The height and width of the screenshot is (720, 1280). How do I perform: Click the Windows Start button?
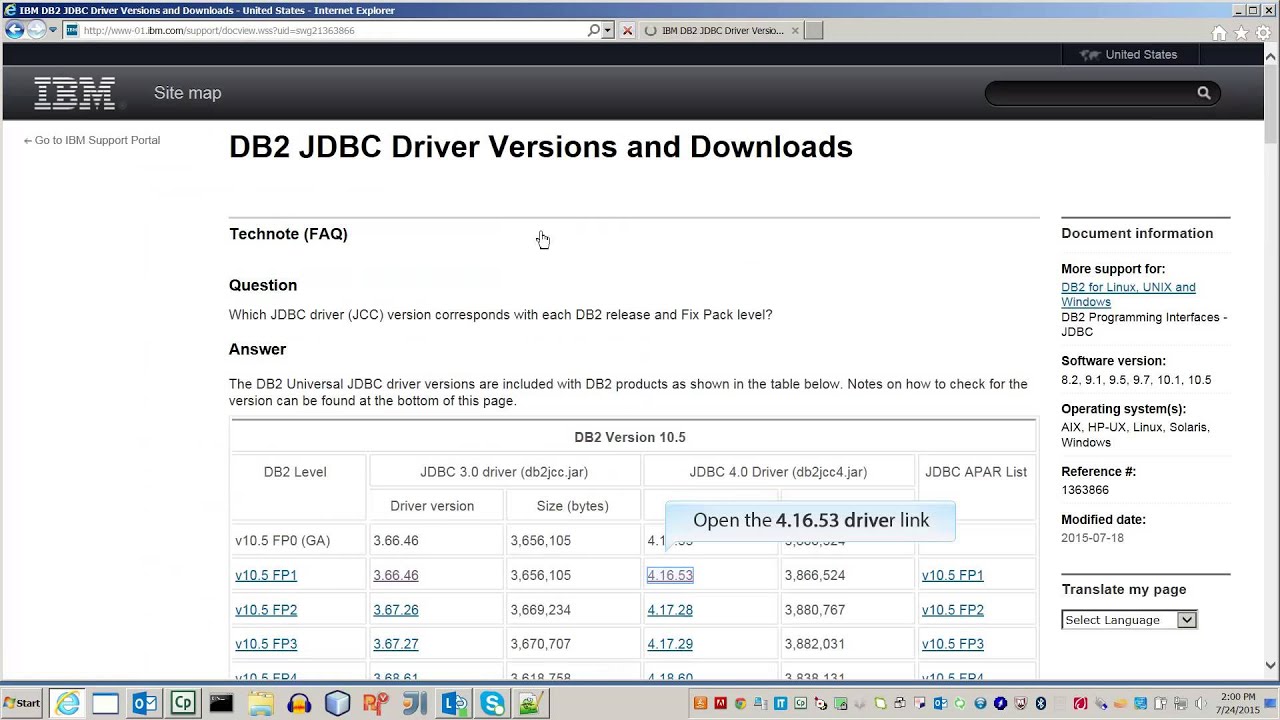click(22, 703)
